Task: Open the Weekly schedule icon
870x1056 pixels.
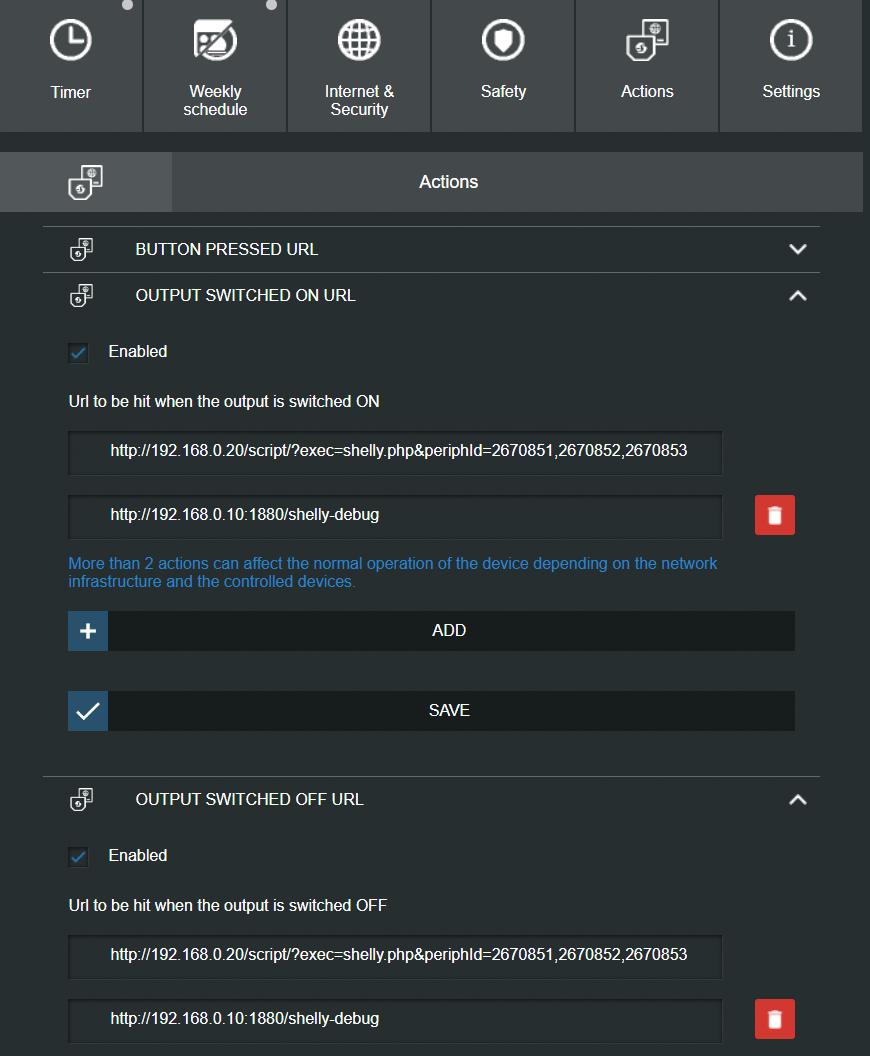Action: point(215,41)
